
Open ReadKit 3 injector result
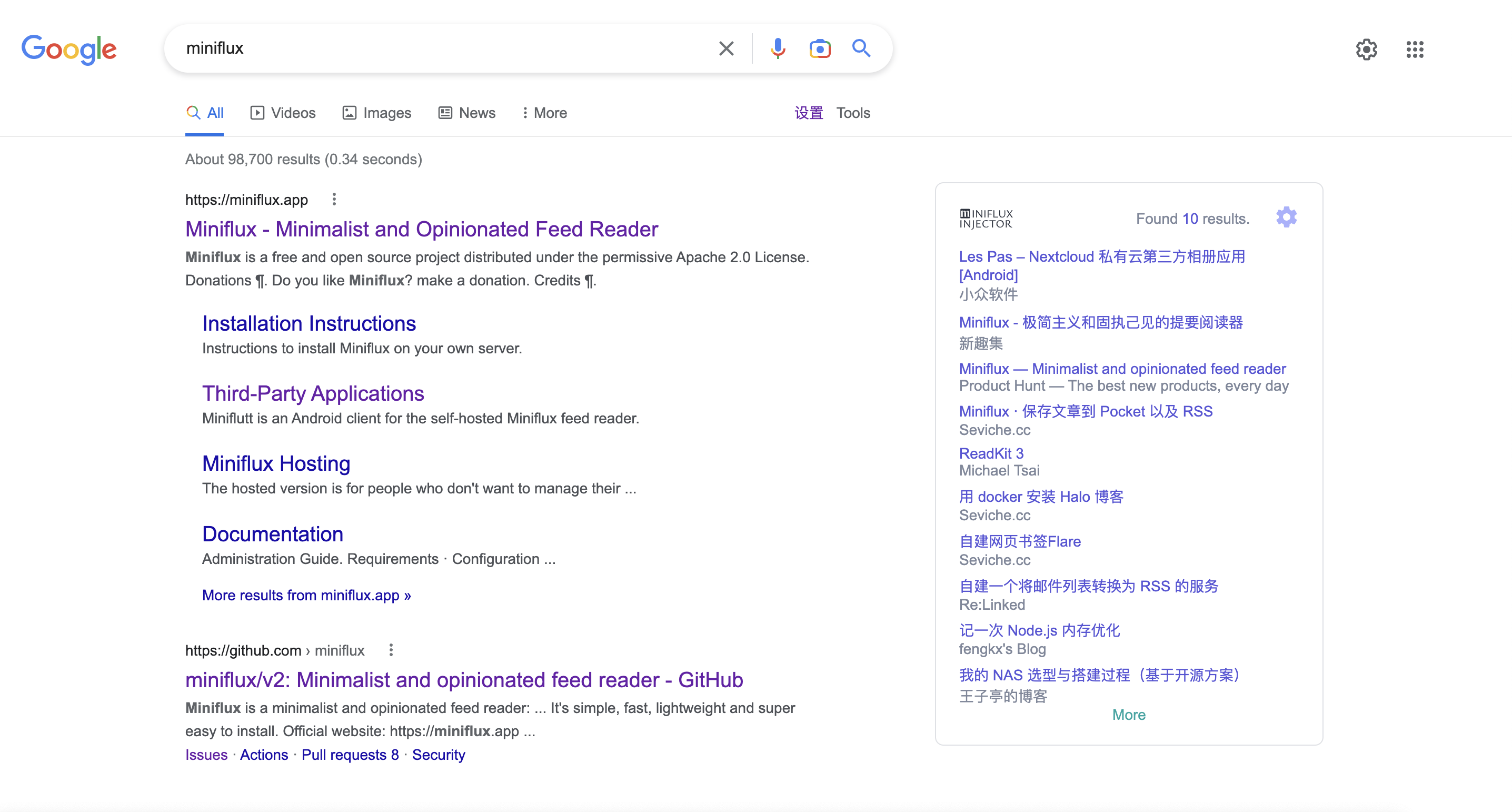pyautogui.click(x=991, y=453)
